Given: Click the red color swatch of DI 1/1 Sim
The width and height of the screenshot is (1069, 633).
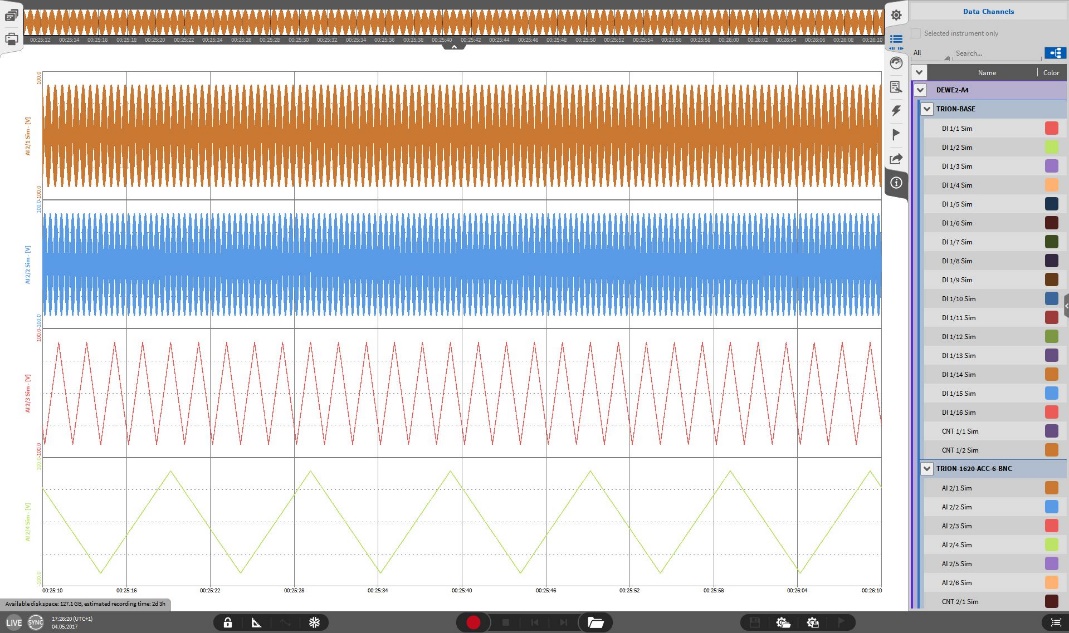Looking at the screenshot, I should tap(1051, 128).
